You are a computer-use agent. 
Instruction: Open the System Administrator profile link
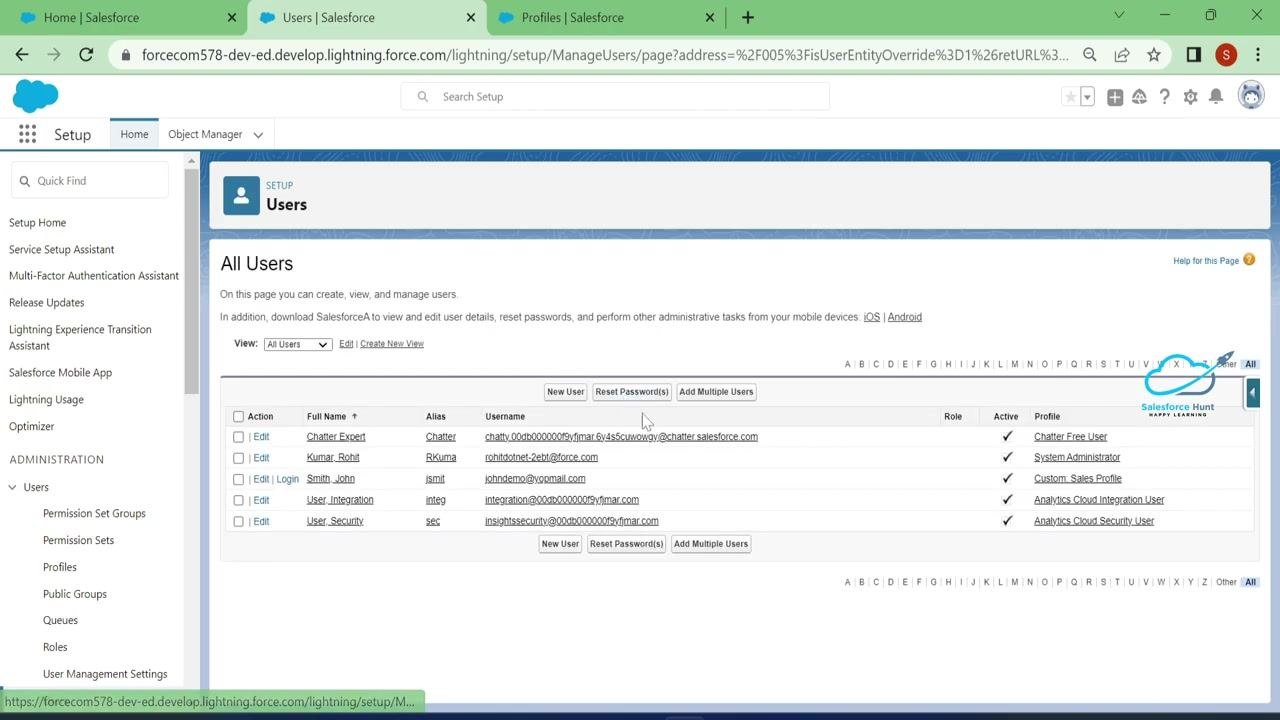coord(1077,458)
